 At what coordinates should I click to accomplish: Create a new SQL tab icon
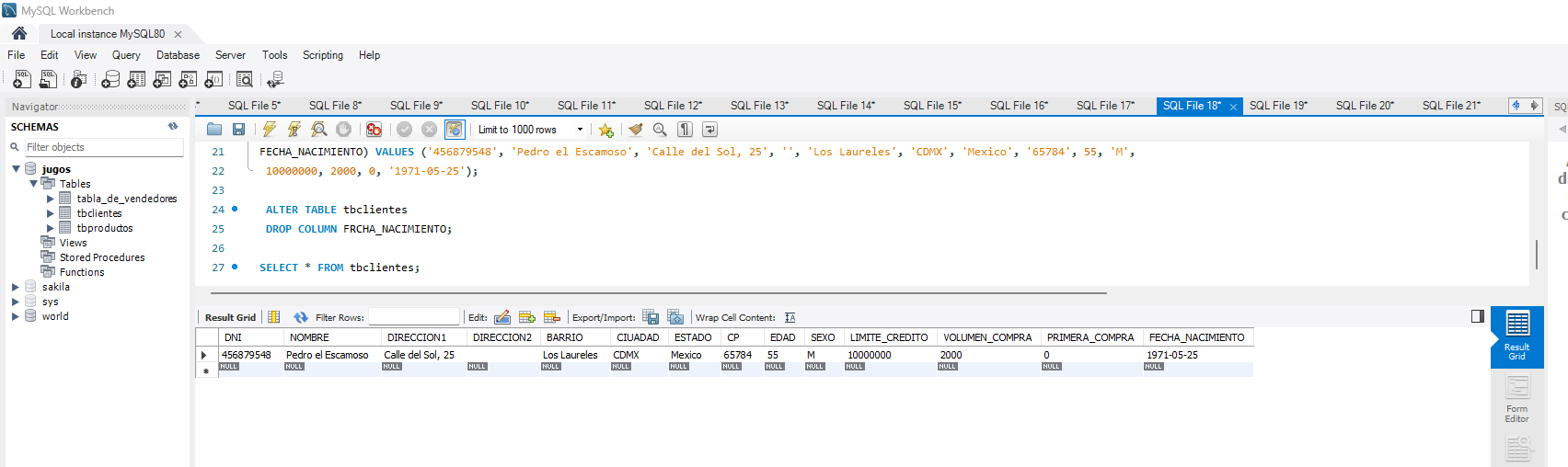[22, 80]
